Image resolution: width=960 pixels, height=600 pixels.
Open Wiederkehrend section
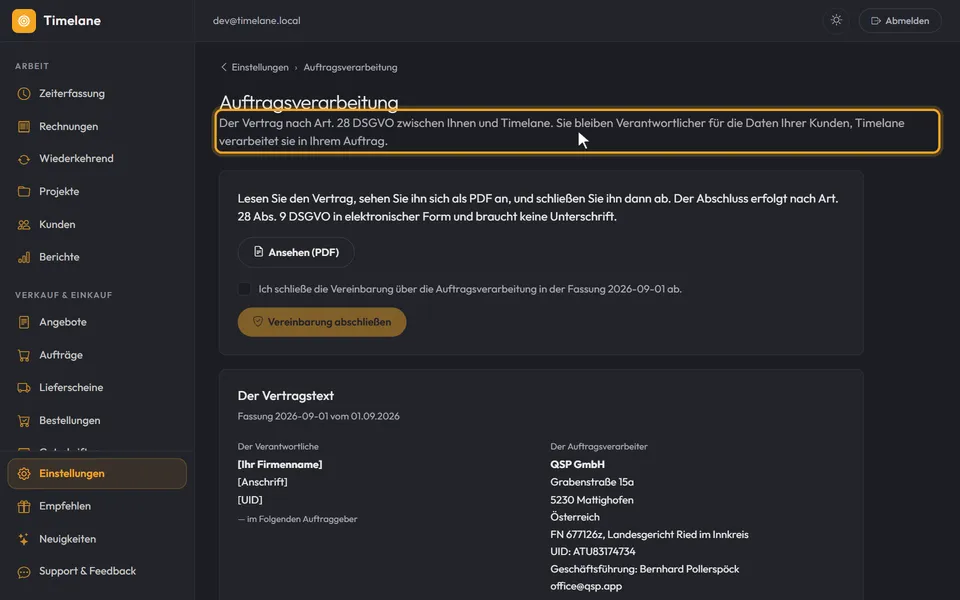click(97, 159)
